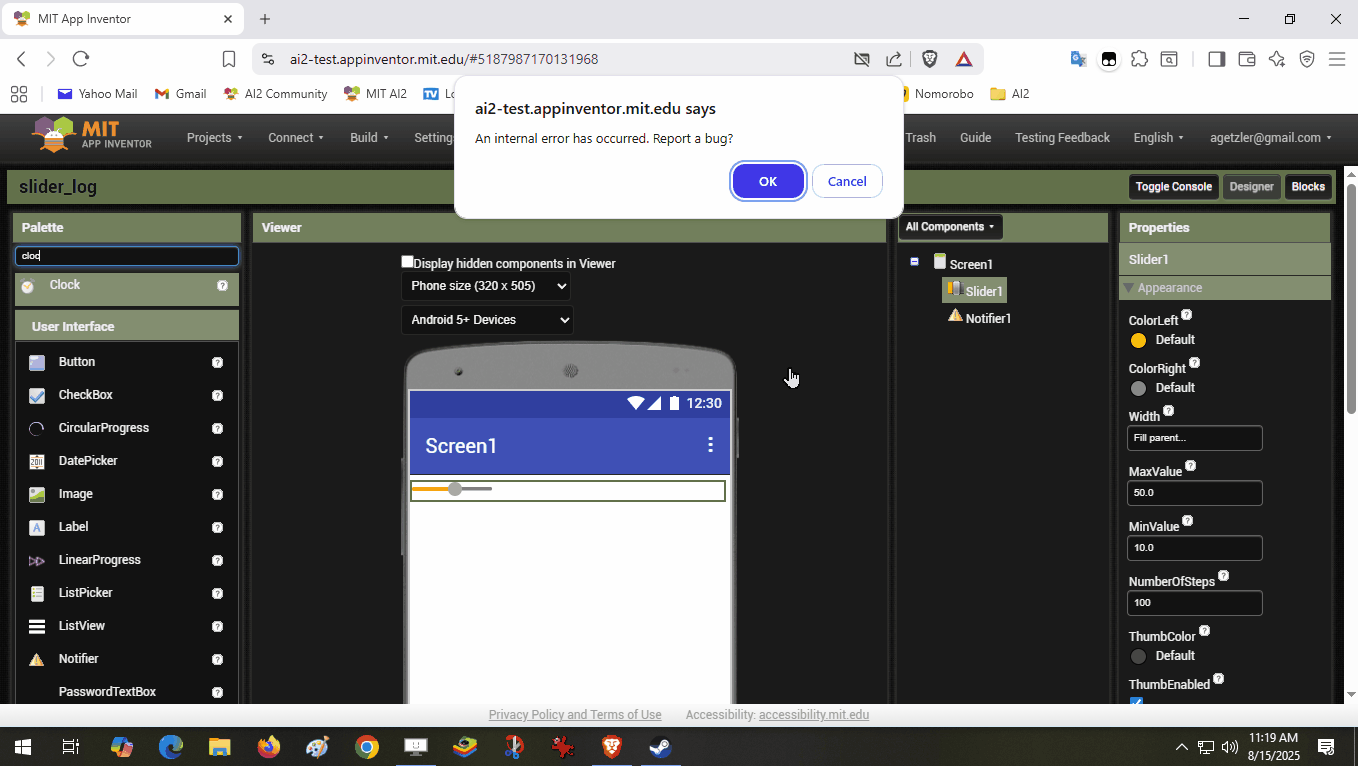Click the ListView palette icon

click(x=37, y=626)
